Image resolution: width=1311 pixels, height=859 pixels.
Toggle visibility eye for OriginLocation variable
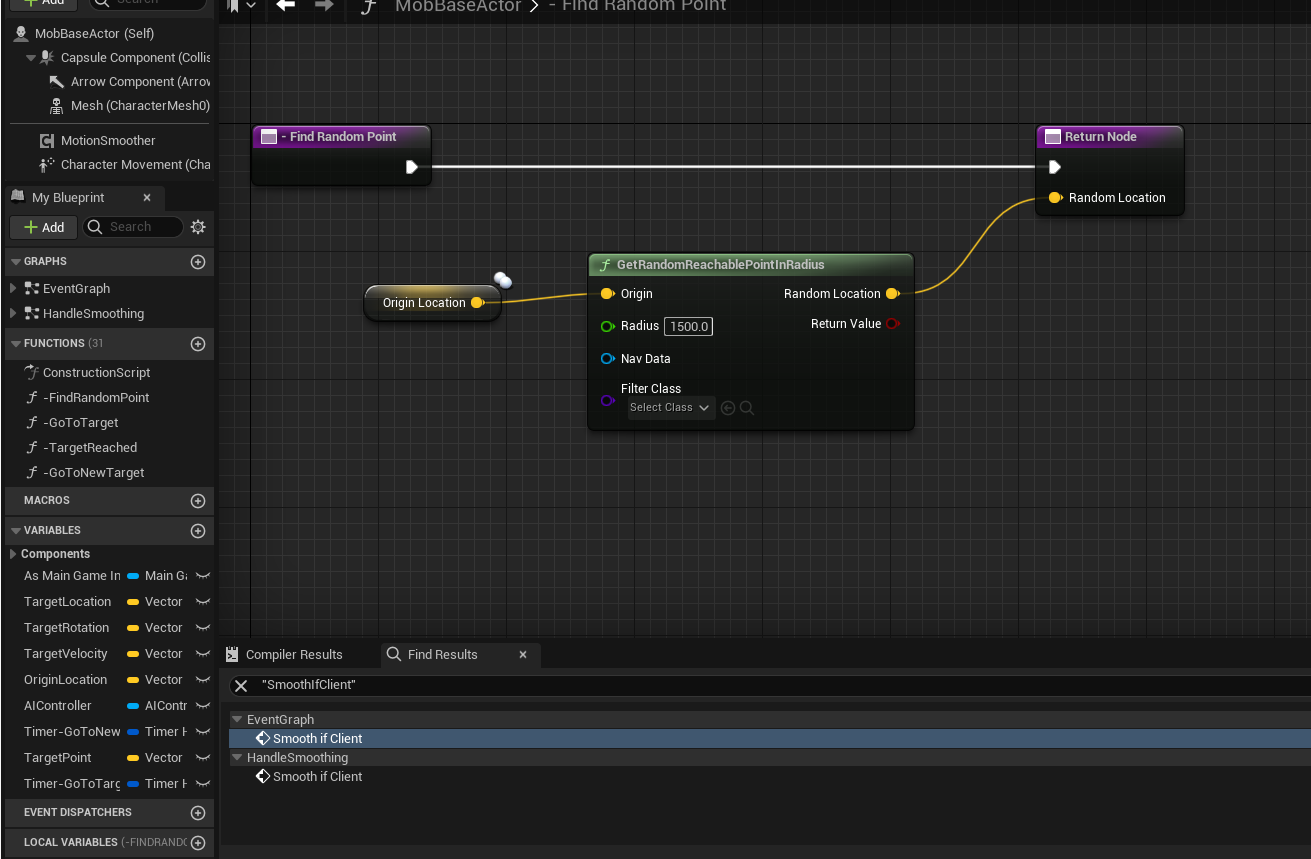[202, 680]
